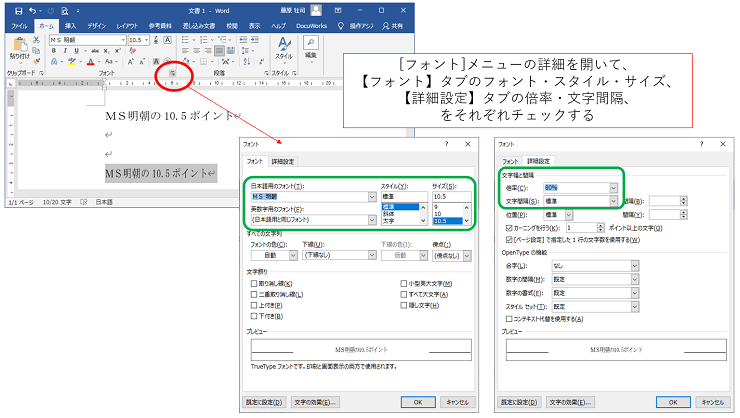Click the justify alignment icon
740x418 pixels.
tap(219, 50)
